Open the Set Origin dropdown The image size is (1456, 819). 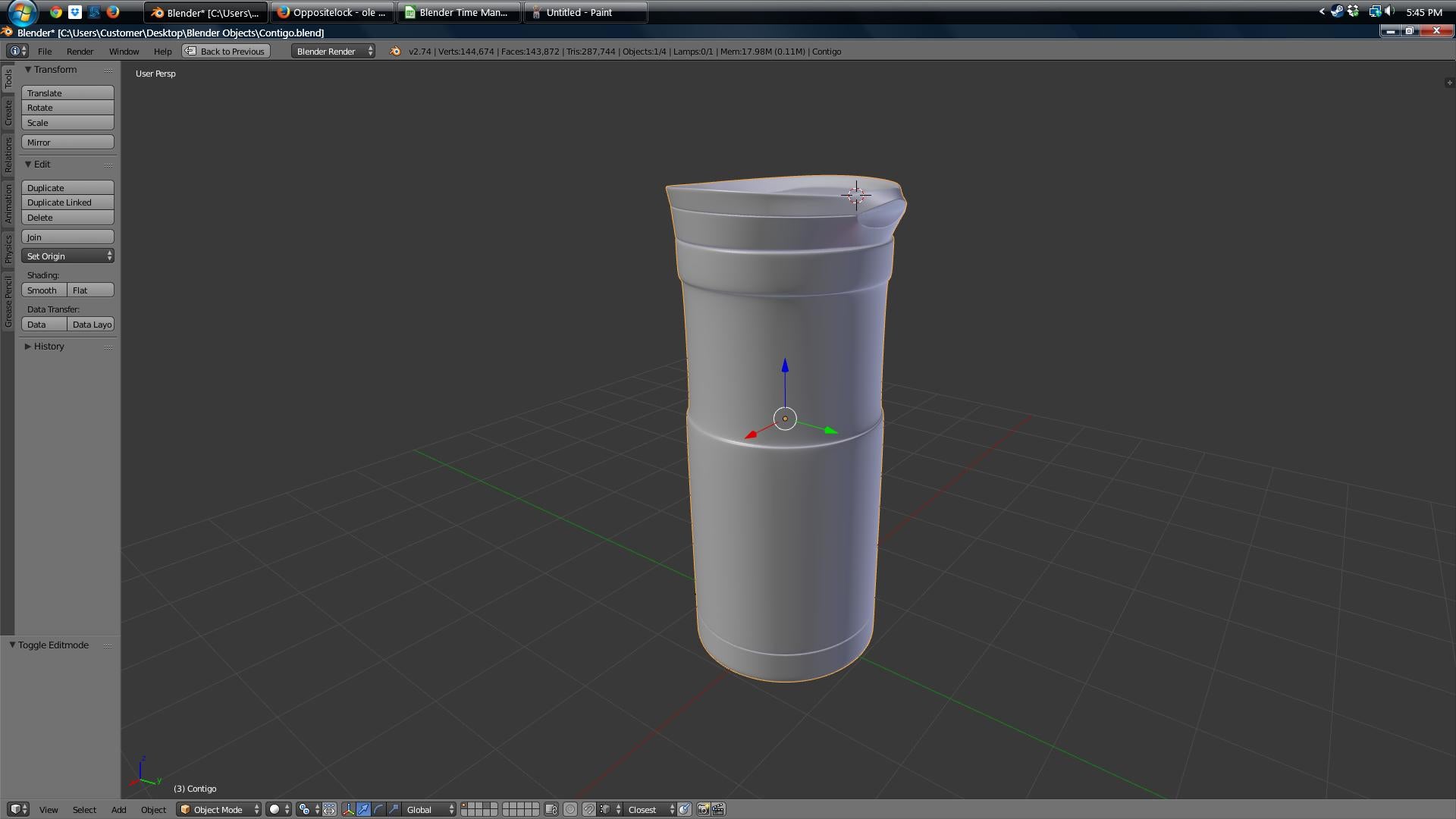coord(67,256)
